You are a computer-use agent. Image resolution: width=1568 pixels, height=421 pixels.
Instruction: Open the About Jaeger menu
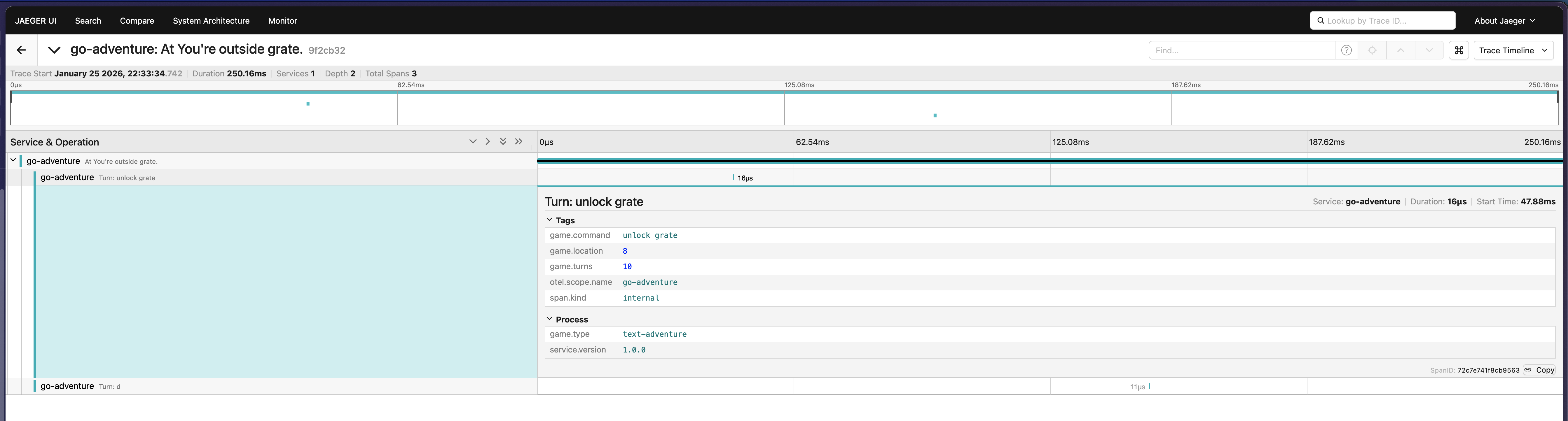(x=1504, y=21)
